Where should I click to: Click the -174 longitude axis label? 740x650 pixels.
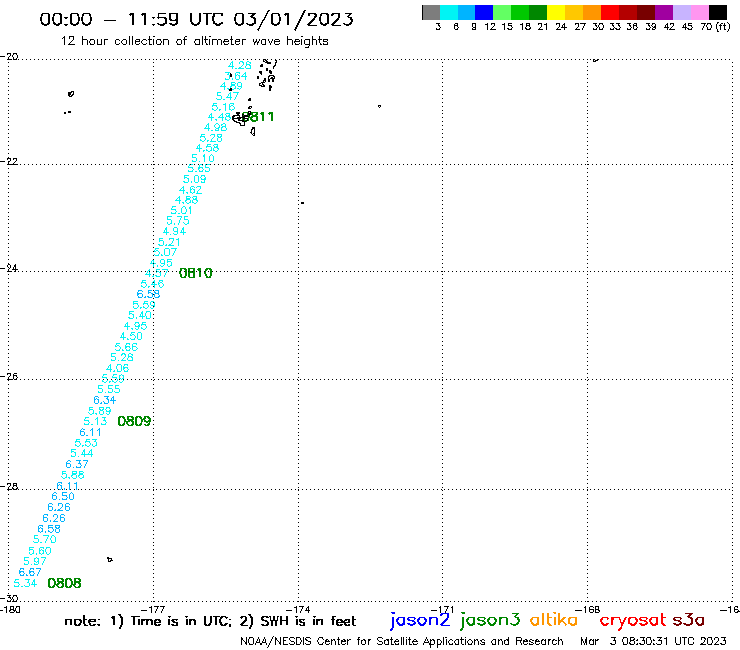point(298,610)
